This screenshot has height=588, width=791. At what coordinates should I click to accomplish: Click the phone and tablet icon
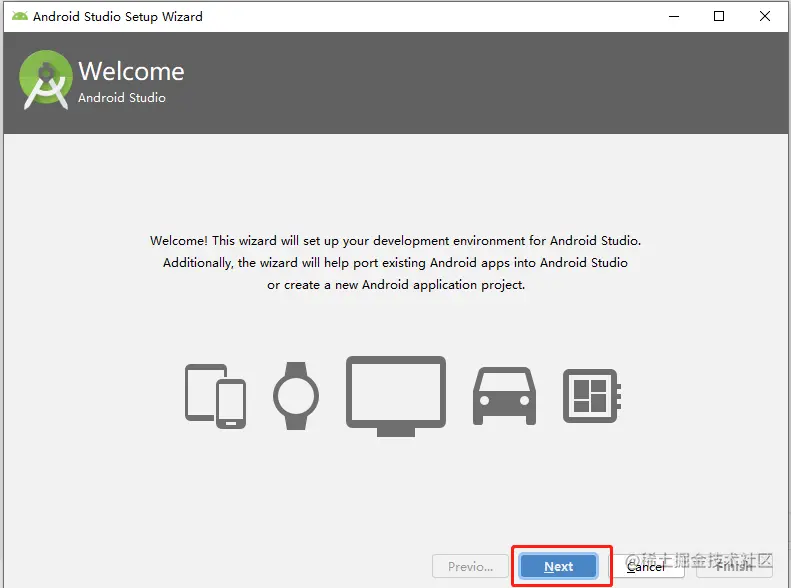[x=215, y=396]
